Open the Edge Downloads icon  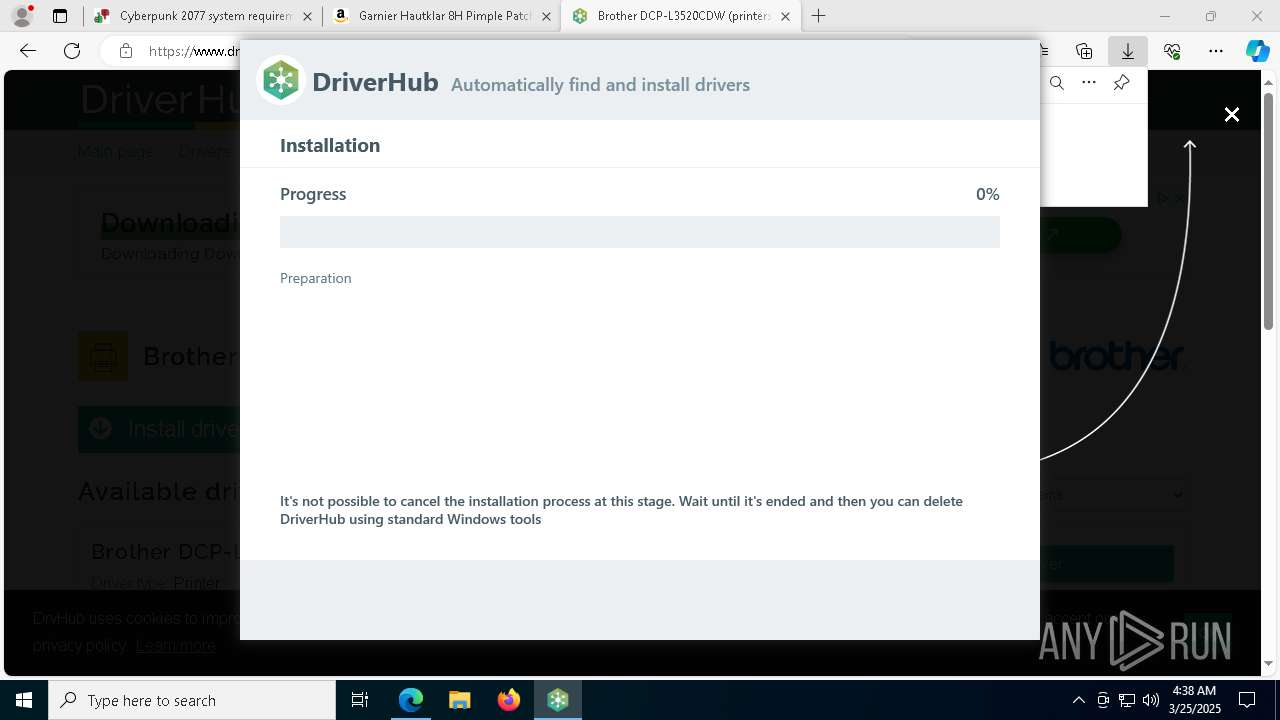tap(1128, 51)
